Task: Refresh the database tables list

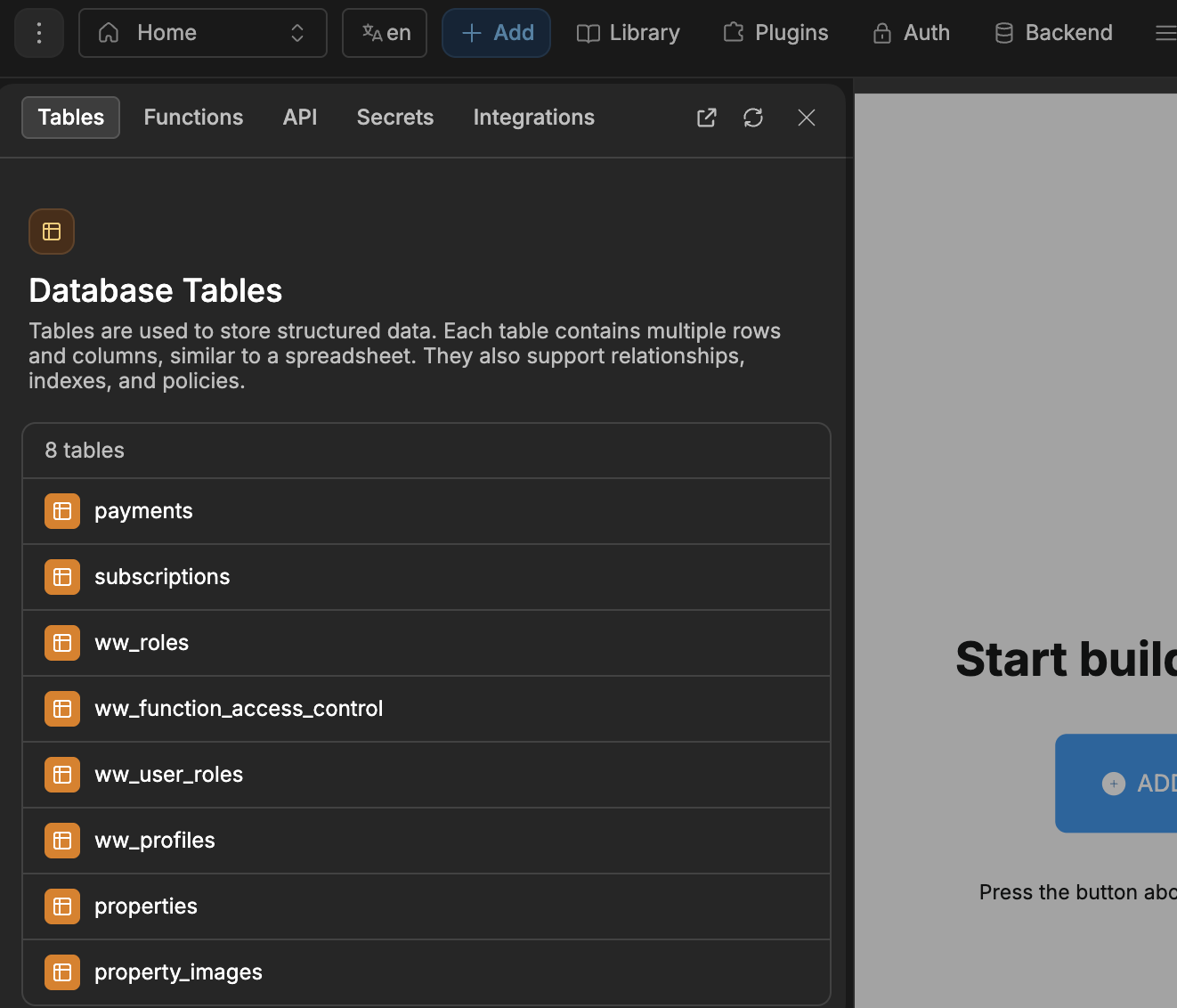Action: 753,118
